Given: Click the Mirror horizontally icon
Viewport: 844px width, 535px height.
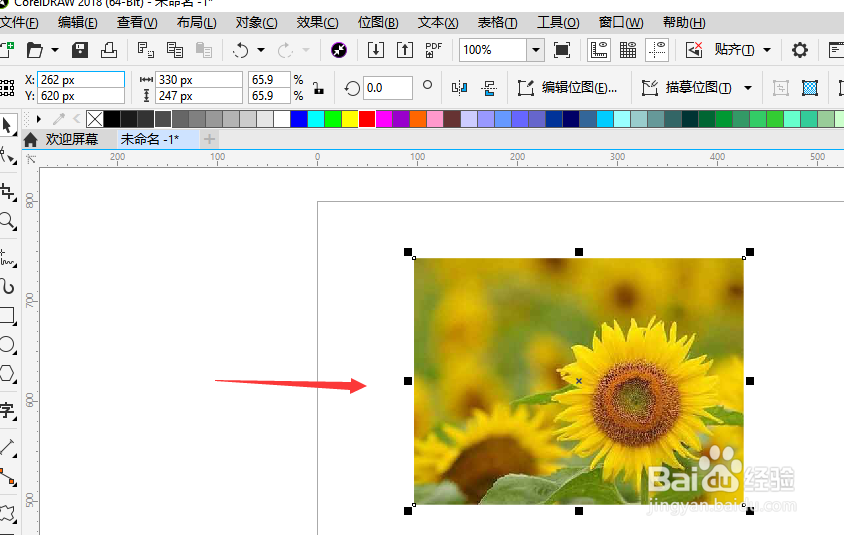Looking at the screenshot, I should pyautogui.click(x=459, y=88).
